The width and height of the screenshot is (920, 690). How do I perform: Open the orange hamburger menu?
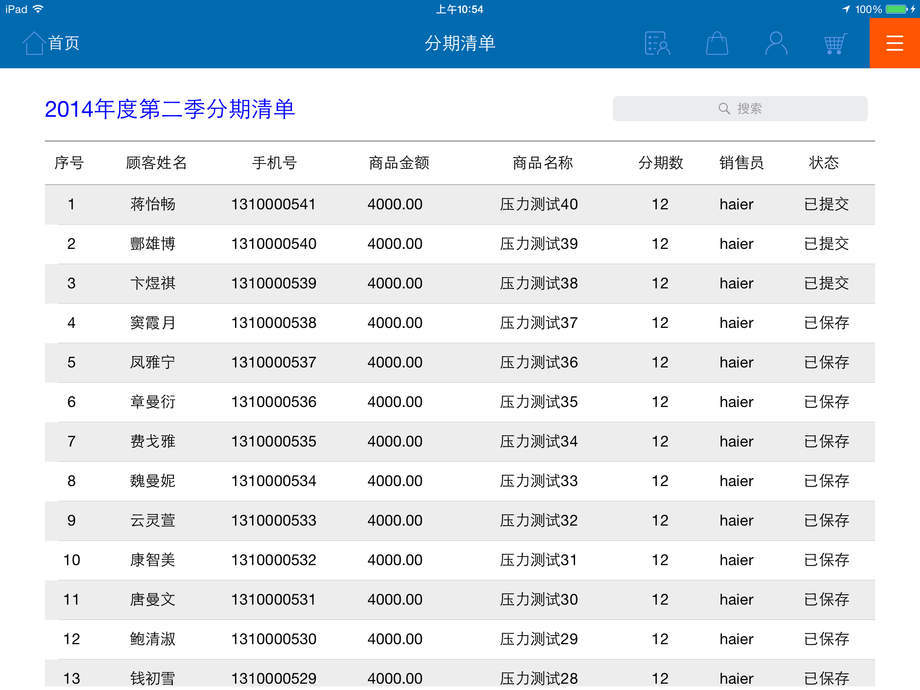[894, 43]
